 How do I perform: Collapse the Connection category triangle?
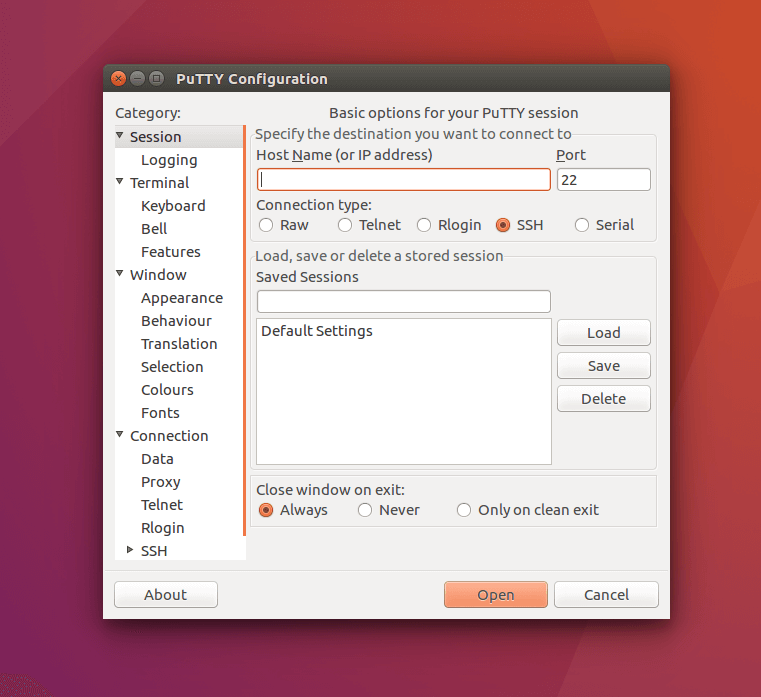(x=120, y=434)
